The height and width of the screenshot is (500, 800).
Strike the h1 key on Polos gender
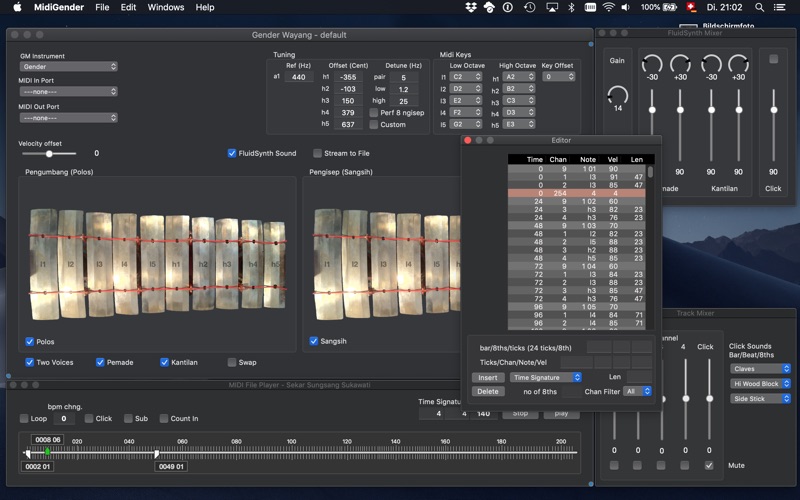[x=177, y=264]
